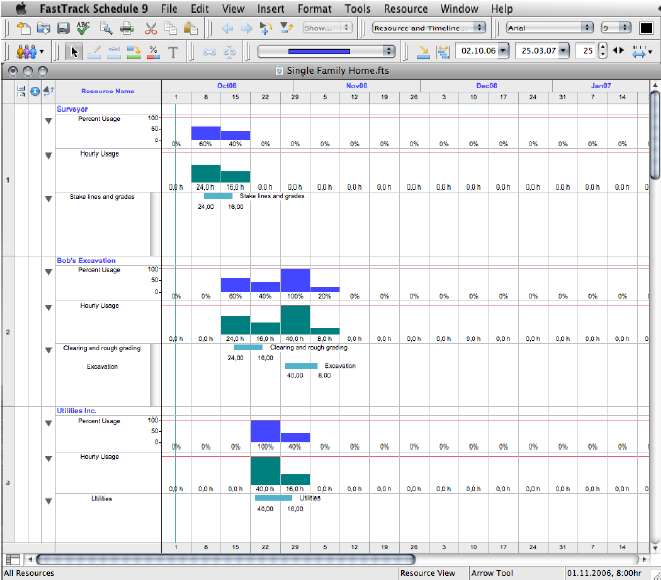Collapse Surveyor Hourly Usage triangle
This screenshot has height=580, width=661.
coord(48,156)
